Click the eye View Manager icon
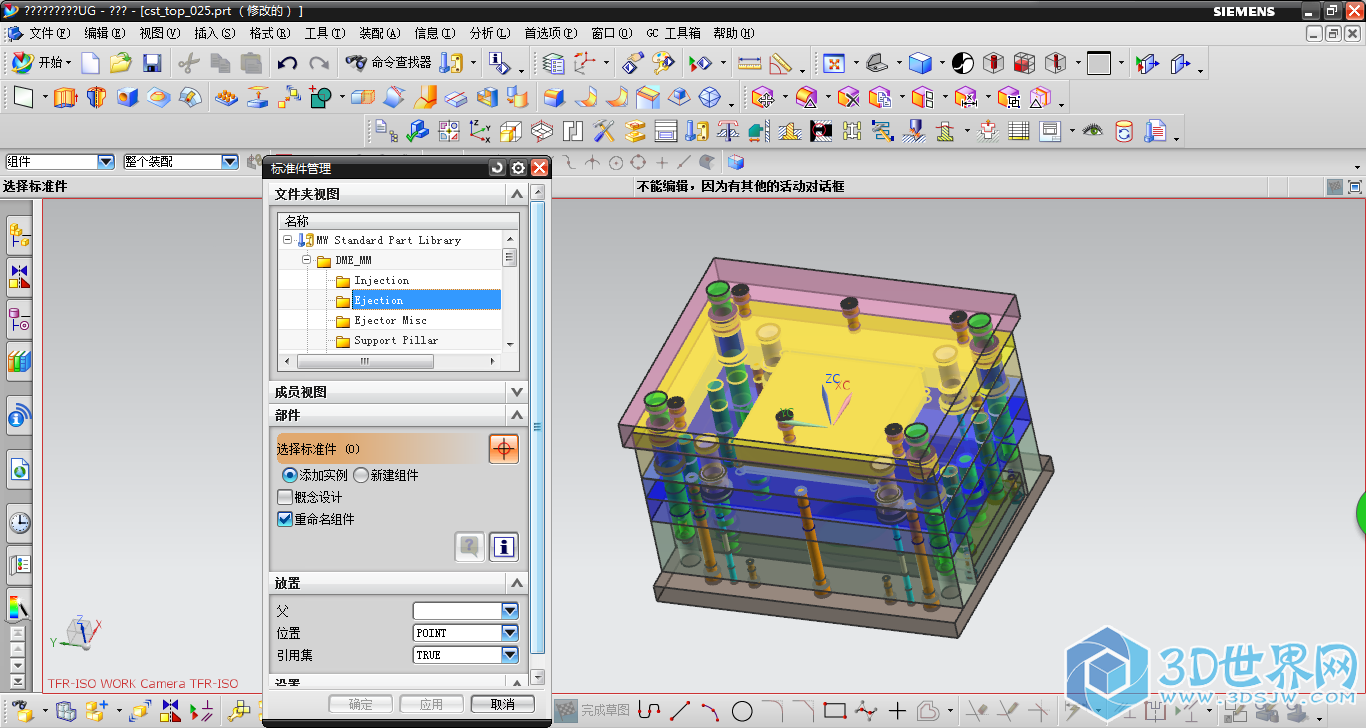This screenshot has width=1366, height=728. (1093, 130)
